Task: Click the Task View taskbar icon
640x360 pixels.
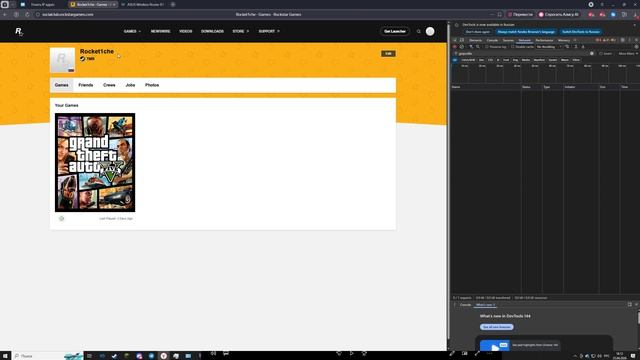Action: click(x=89, y=356)
